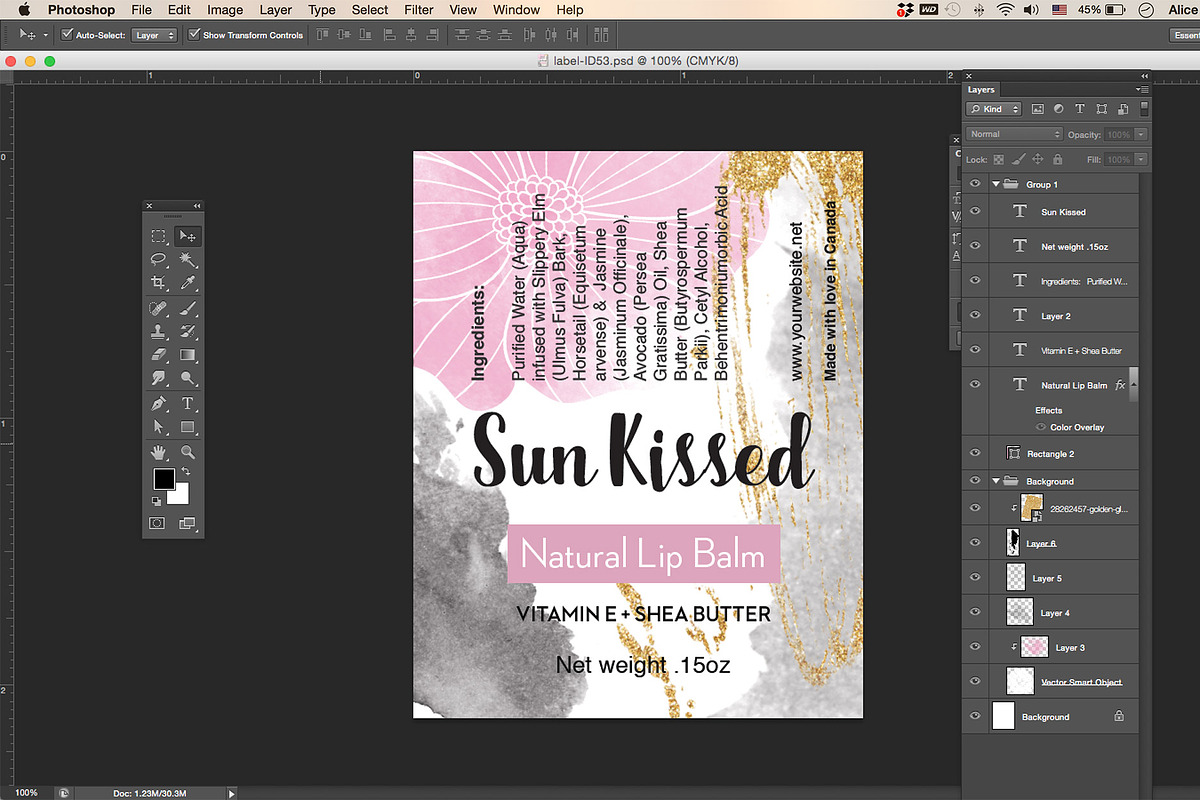Lock all padlock icon

point(1056,159)
